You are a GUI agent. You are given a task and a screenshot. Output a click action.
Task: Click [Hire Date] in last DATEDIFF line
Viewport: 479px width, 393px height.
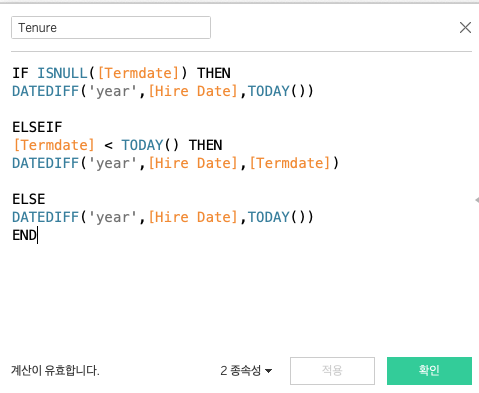193,217
